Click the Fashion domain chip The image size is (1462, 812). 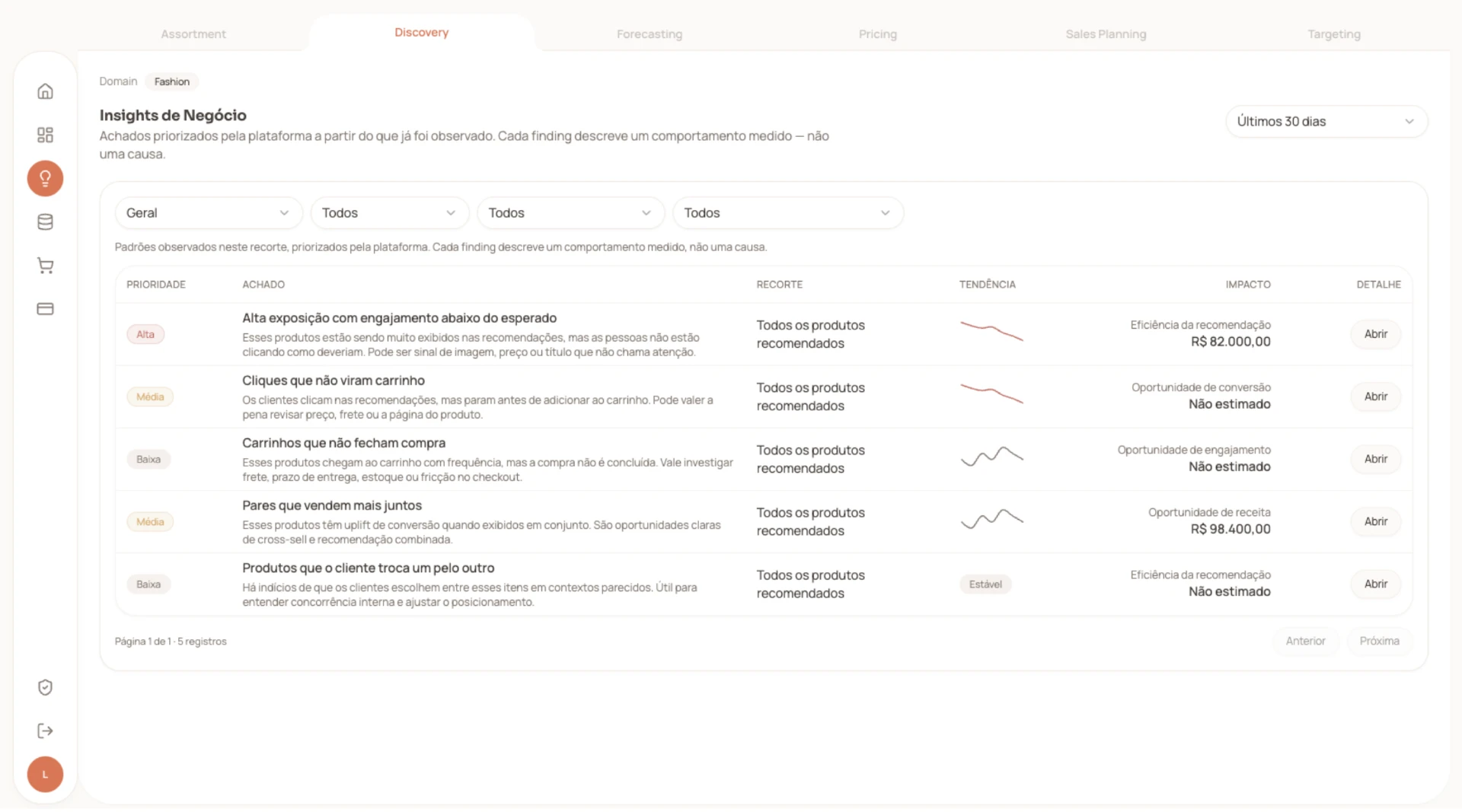[x=172, y=81]
